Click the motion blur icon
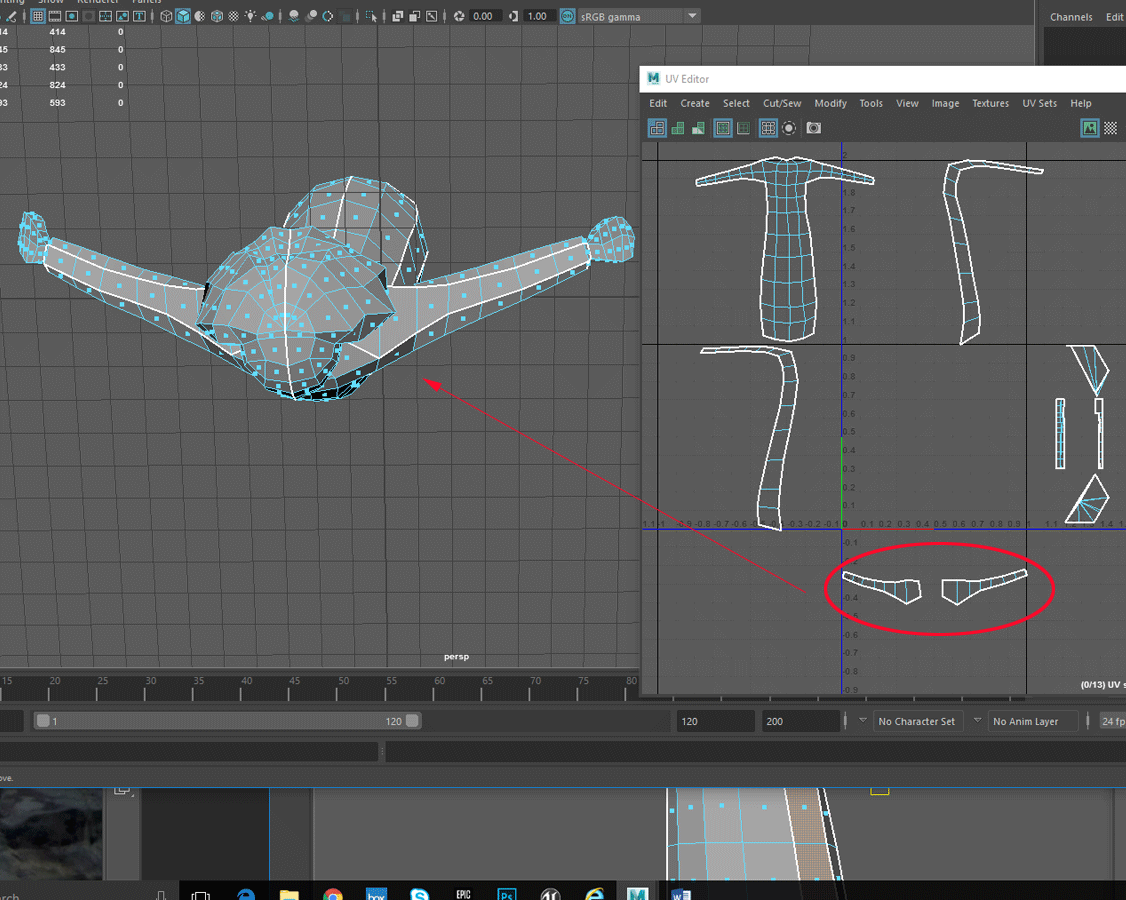 [311, 16]
